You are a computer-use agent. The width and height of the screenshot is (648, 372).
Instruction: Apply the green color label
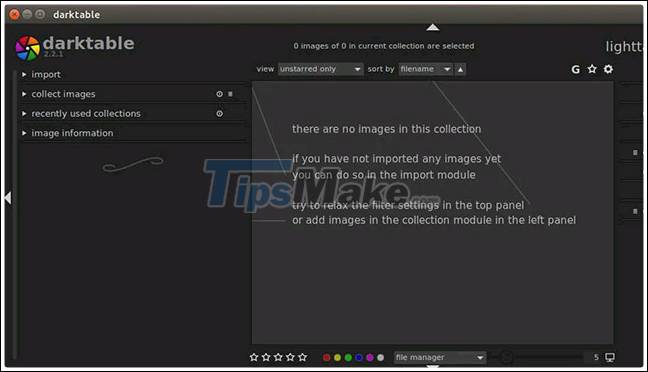(x=348, y=358)
